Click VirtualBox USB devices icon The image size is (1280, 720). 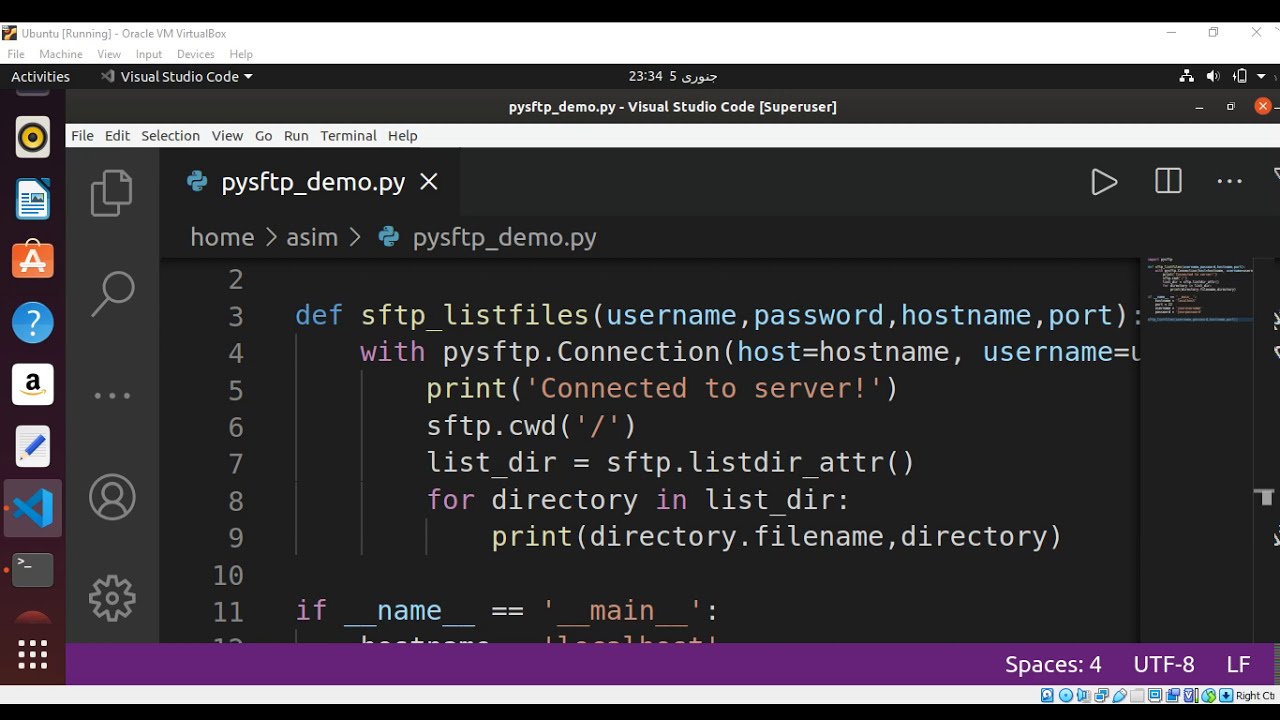(x=1119, y=696)
